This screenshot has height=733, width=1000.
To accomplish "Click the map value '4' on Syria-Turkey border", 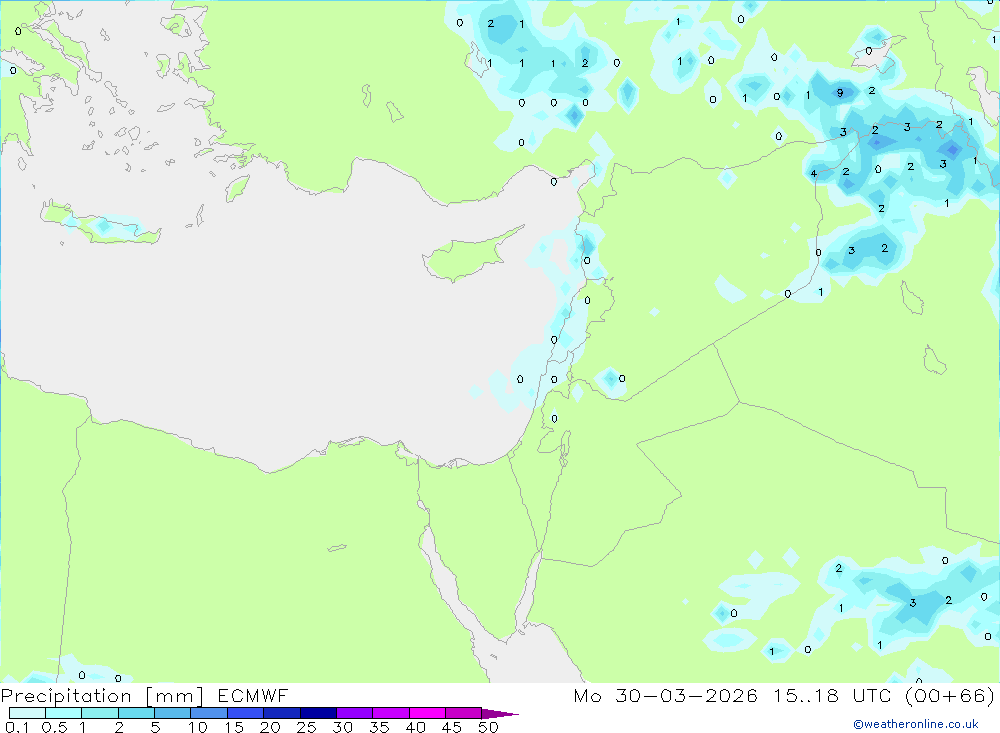I will [x=813, y=174].
